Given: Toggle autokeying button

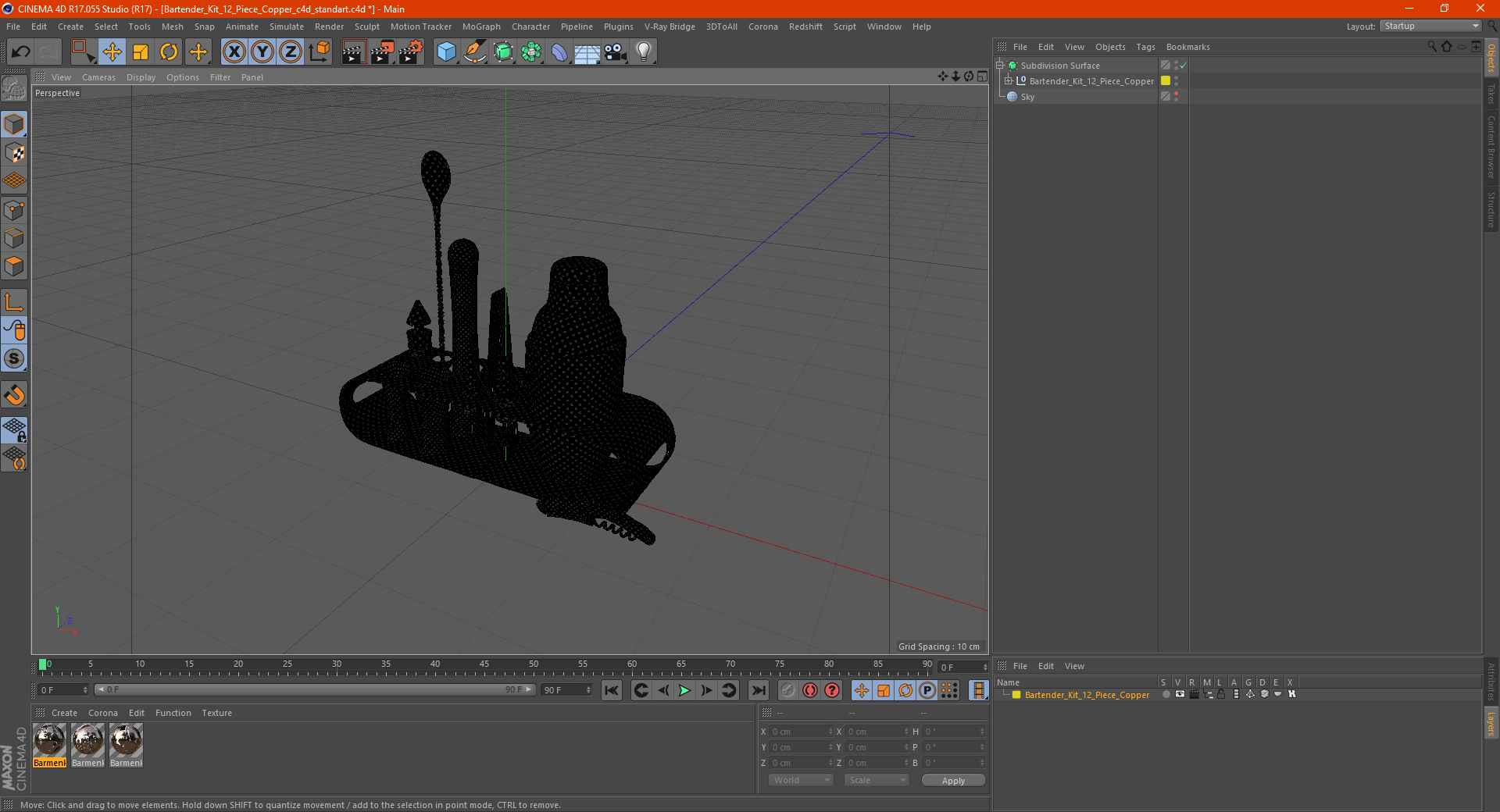Looking at the screenshot, I should pos(810,690).
